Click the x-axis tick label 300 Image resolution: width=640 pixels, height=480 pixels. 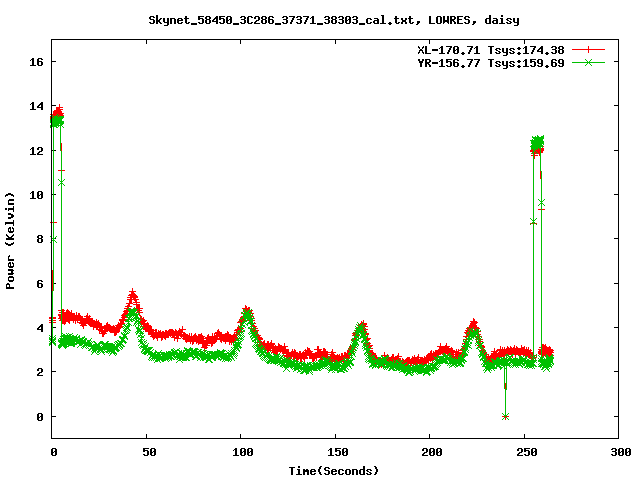coord(621,452)
